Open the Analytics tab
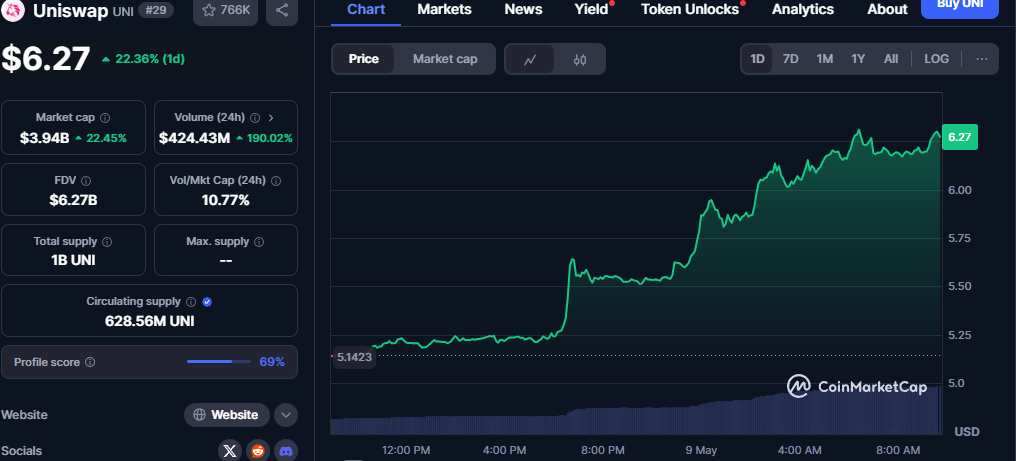The image size is (1016, 461). point(803,9)
